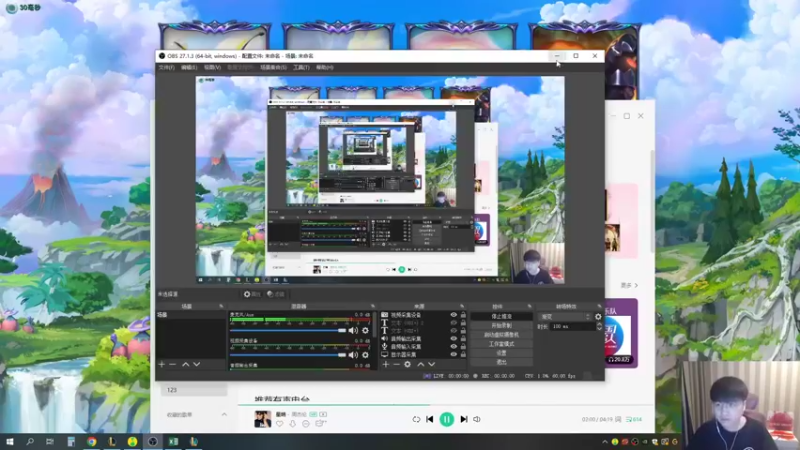Viewport: 800px width, 450px height.
Task: Skip to the previous track
Action: 430,419
